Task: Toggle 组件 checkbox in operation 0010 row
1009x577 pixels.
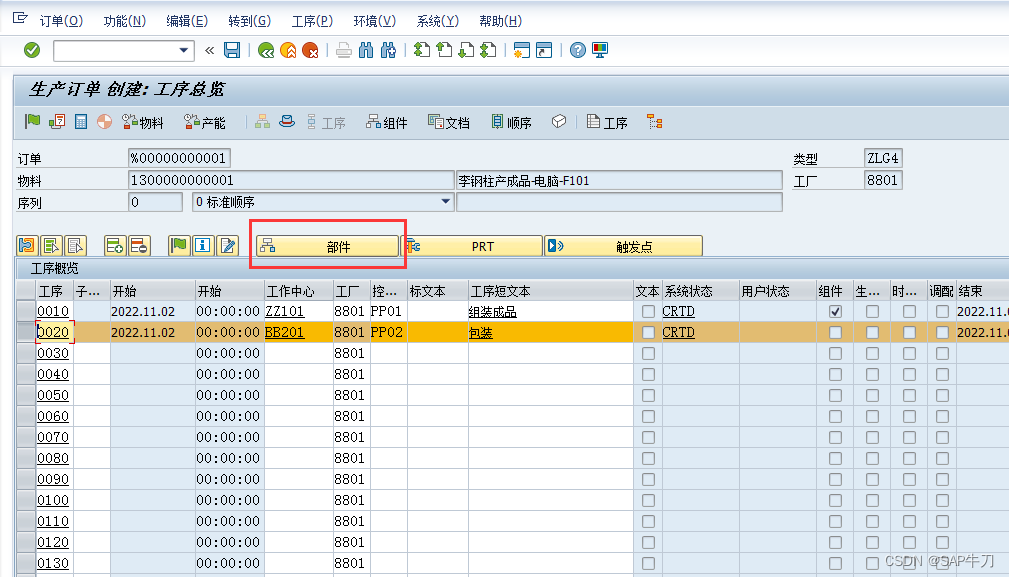Action: click(x=835, y=311)
